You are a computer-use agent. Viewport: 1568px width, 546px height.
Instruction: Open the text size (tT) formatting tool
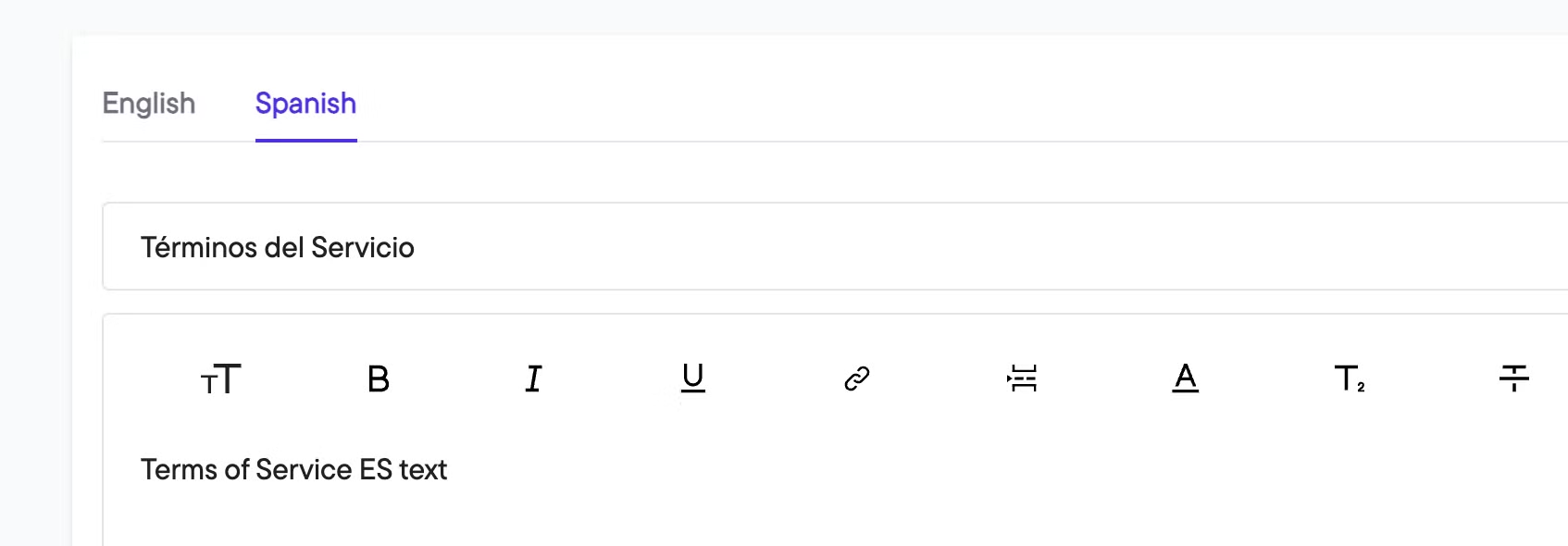point(220,378)
